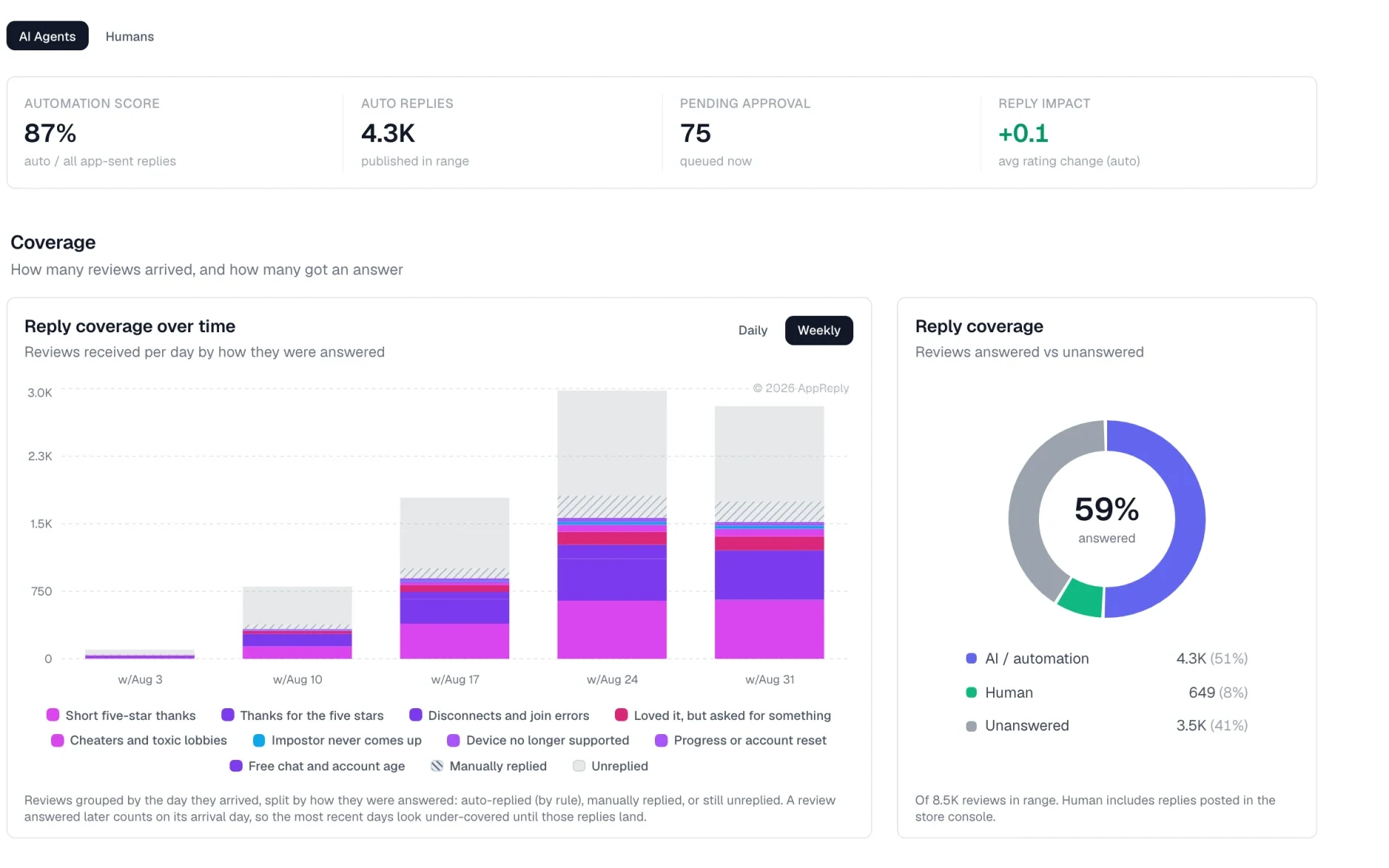Click the w/Aug 3 axis label
Image resolution: width=1389 pixels, height=868 pixels.
pos(140,679)
